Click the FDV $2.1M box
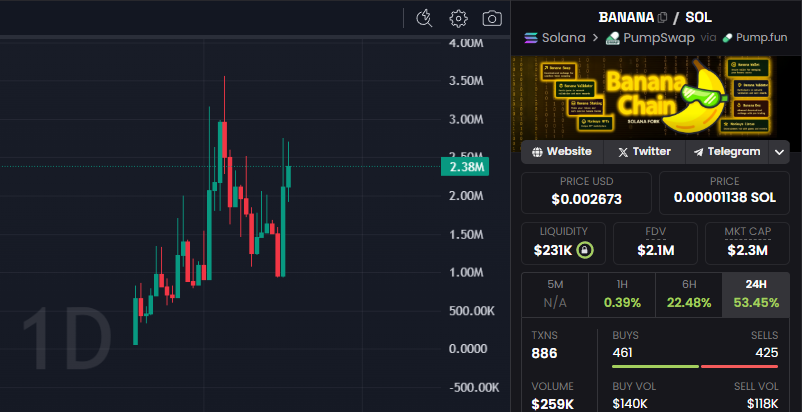 [x=655, y=243]
